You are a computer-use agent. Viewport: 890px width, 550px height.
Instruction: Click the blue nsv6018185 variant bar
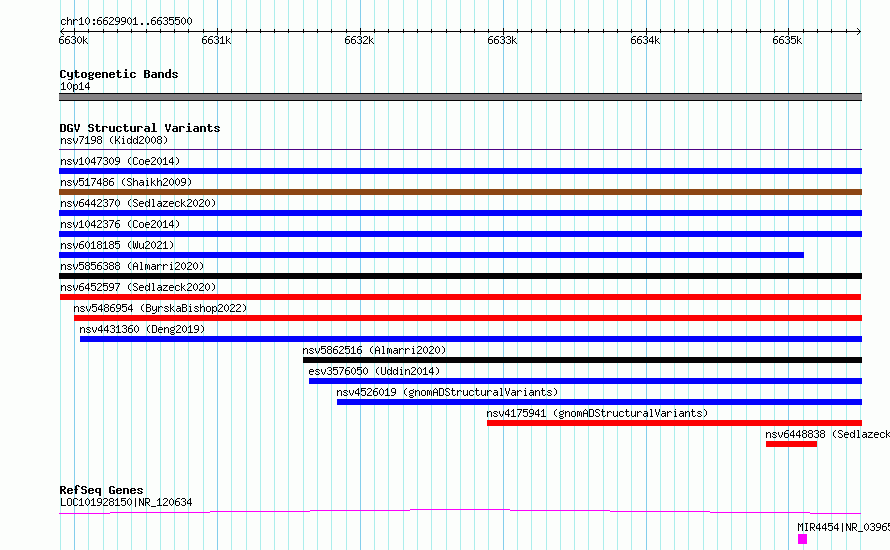click(x=431, y=255)
